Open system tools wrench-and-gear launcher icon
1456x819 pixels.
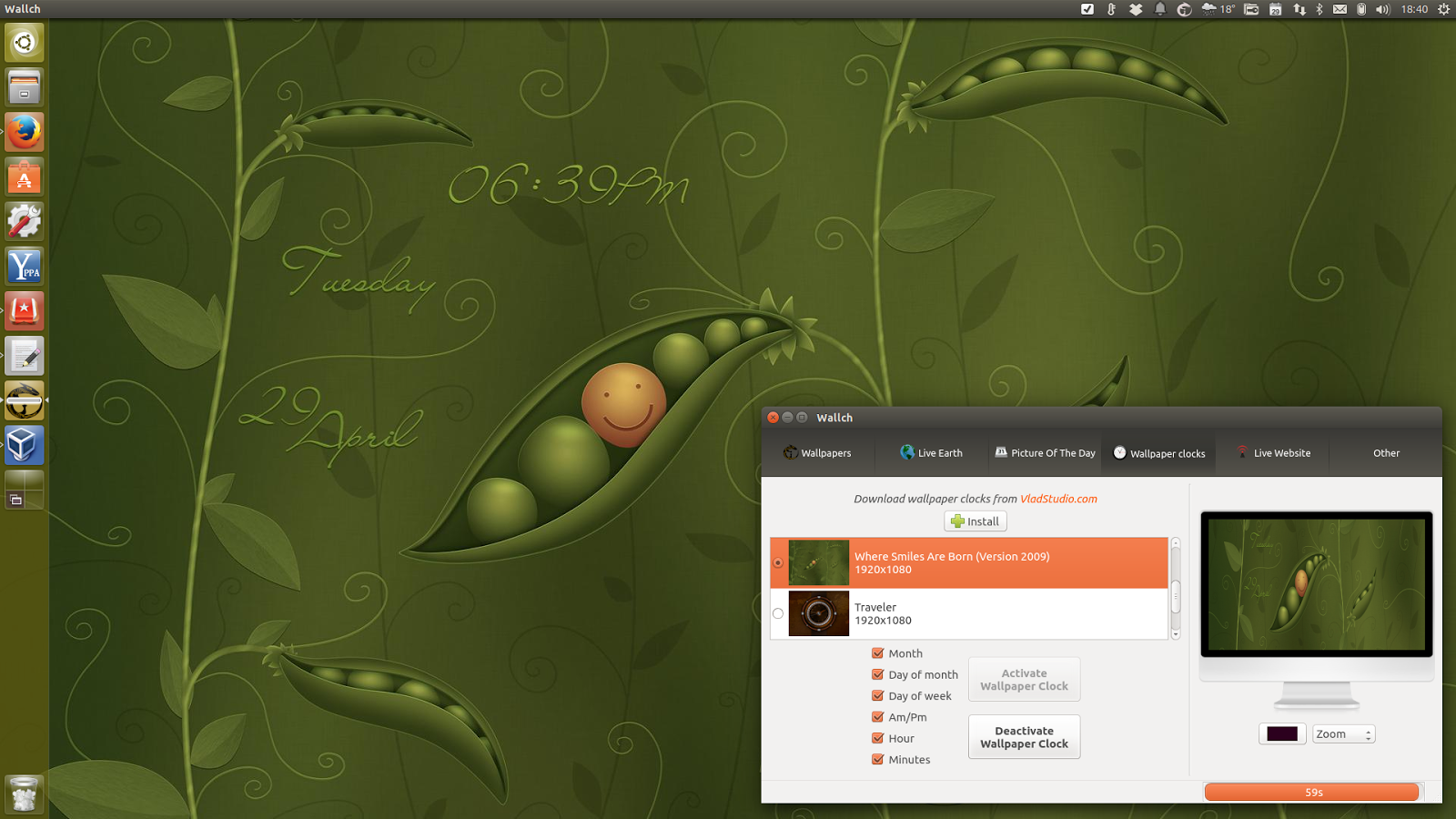25,221
